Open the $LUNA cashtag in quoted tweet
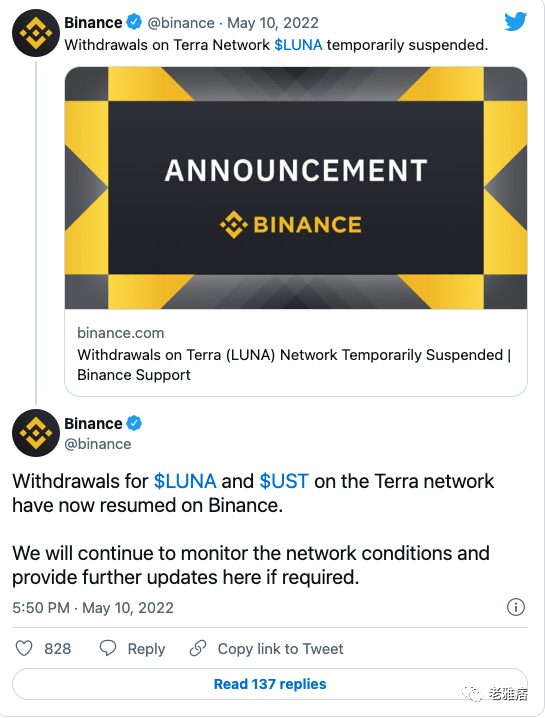Screen dimensions: 545x718 298,45
